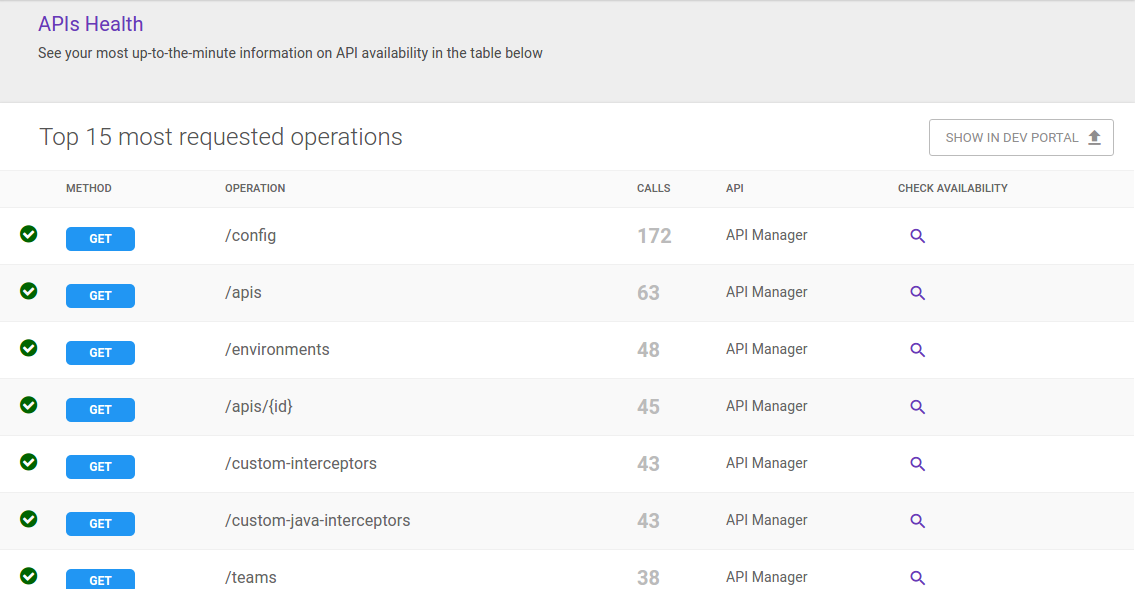Image resolution: width=1135 pixels, height=589 pixels.
Task: Click SHOW IN DEV PORTAL
Action: 1021,137
